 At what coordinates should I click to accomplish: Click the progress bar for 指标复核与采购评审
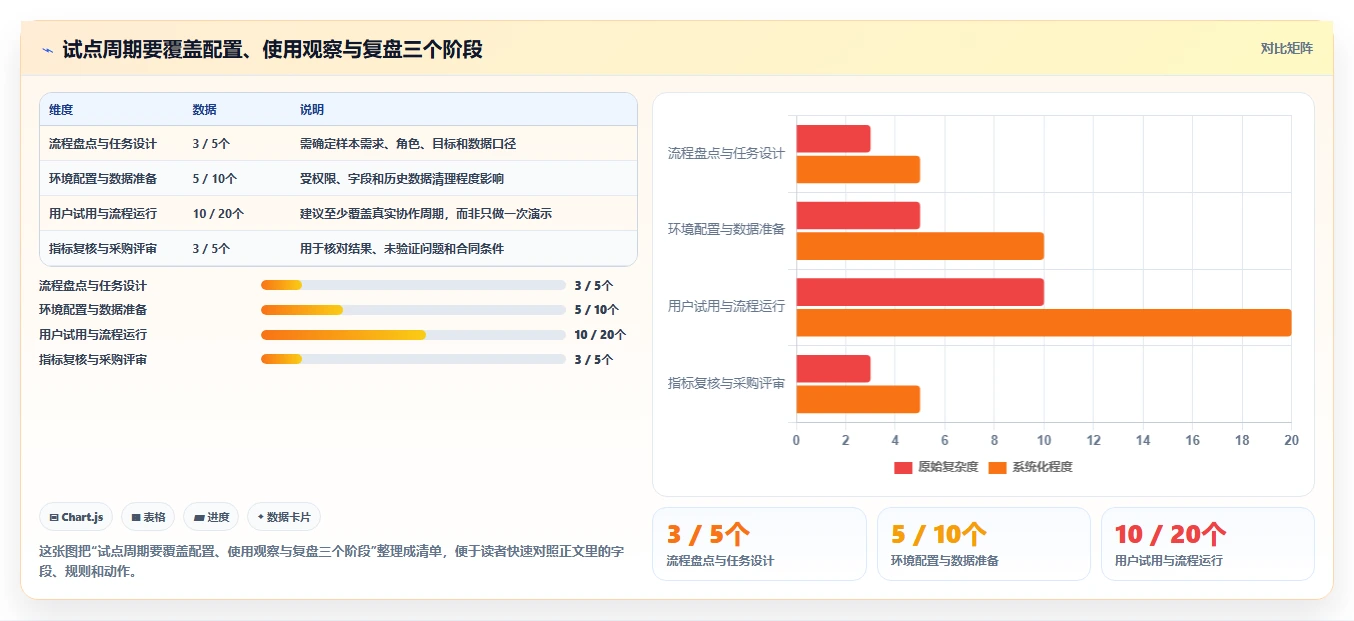[413, 359]
